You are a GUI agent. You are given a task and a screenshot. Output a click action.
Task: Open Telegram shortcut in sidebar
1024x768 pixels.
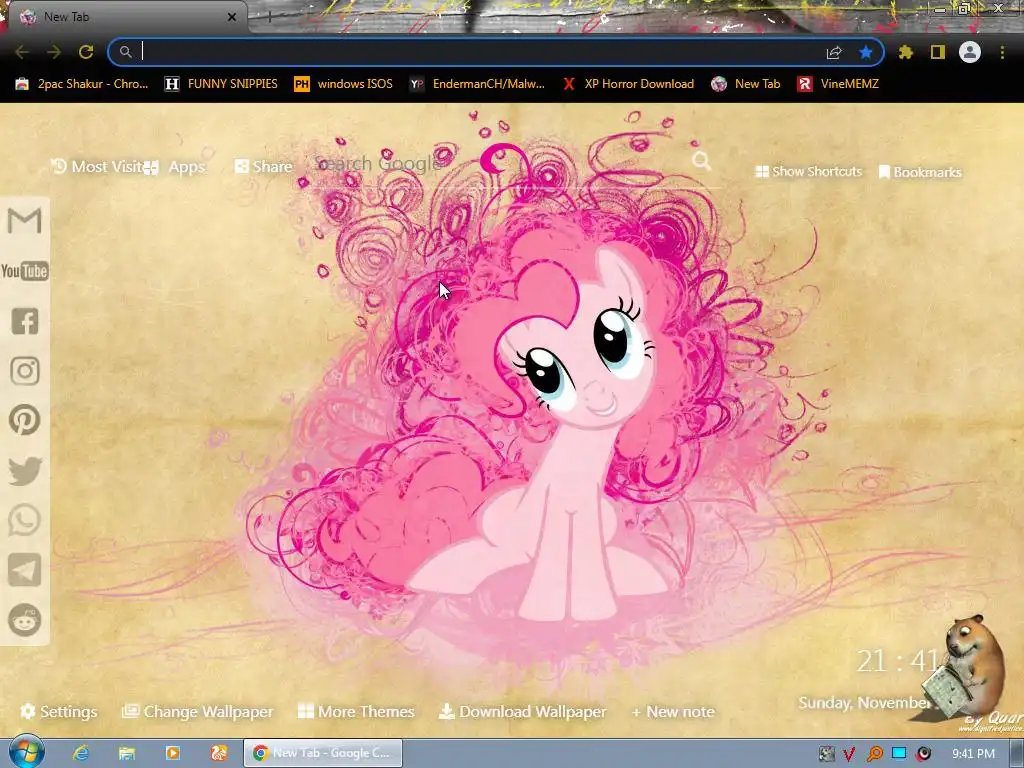coord(25,570)
